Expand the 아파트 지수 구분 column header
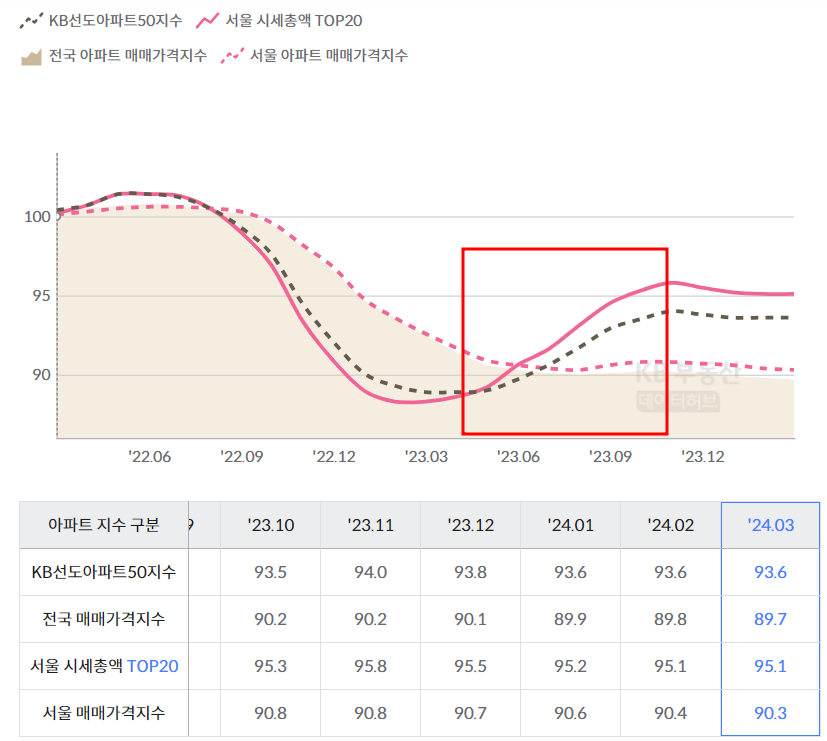The width and height of the screenshot is (827, 741). click(x=103, y=524)
